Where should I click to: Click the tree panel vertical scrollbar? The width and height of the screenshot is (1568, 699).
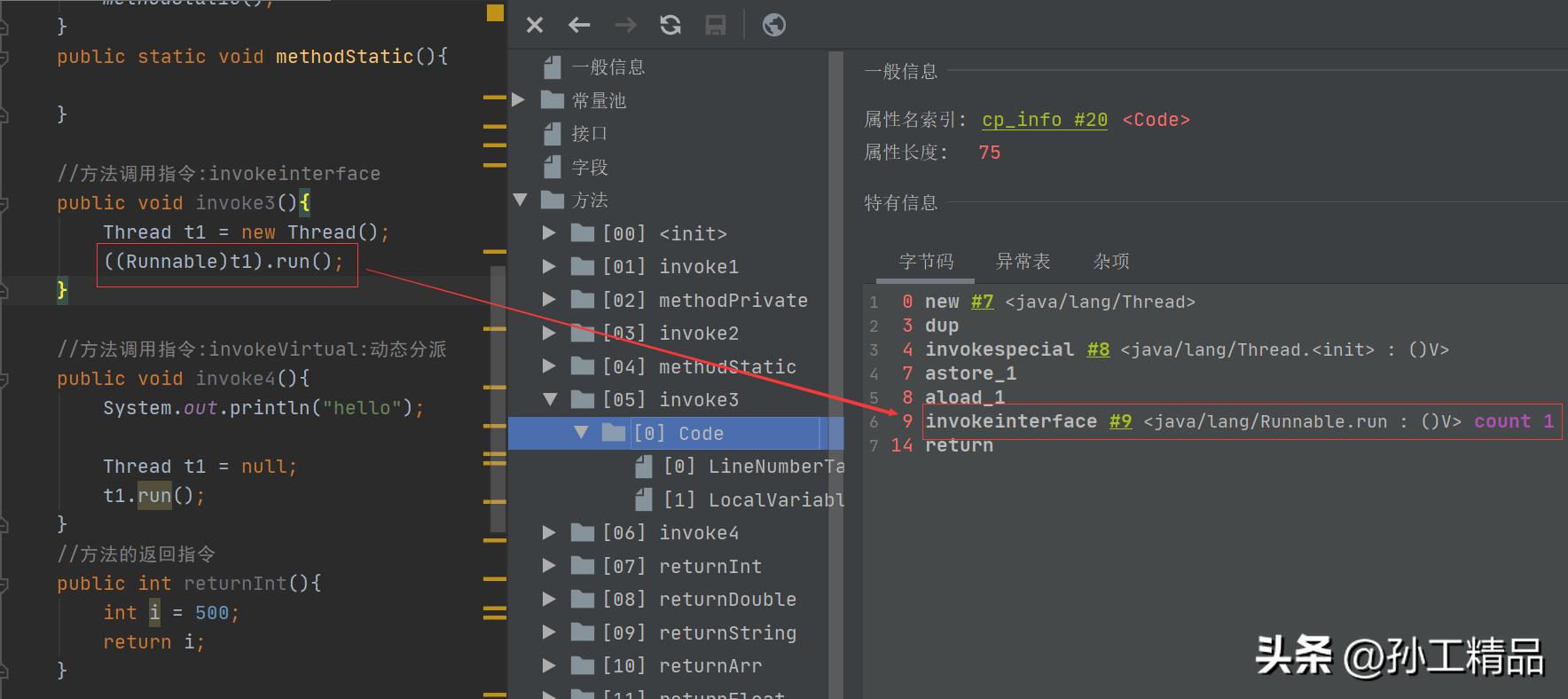pyautogui.click(x=835, y=373)
